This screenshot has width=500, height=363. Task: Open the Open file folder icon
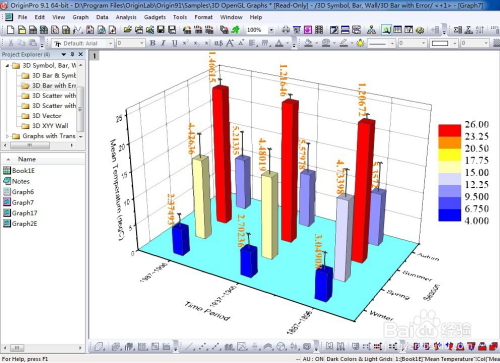pos(127,30)
